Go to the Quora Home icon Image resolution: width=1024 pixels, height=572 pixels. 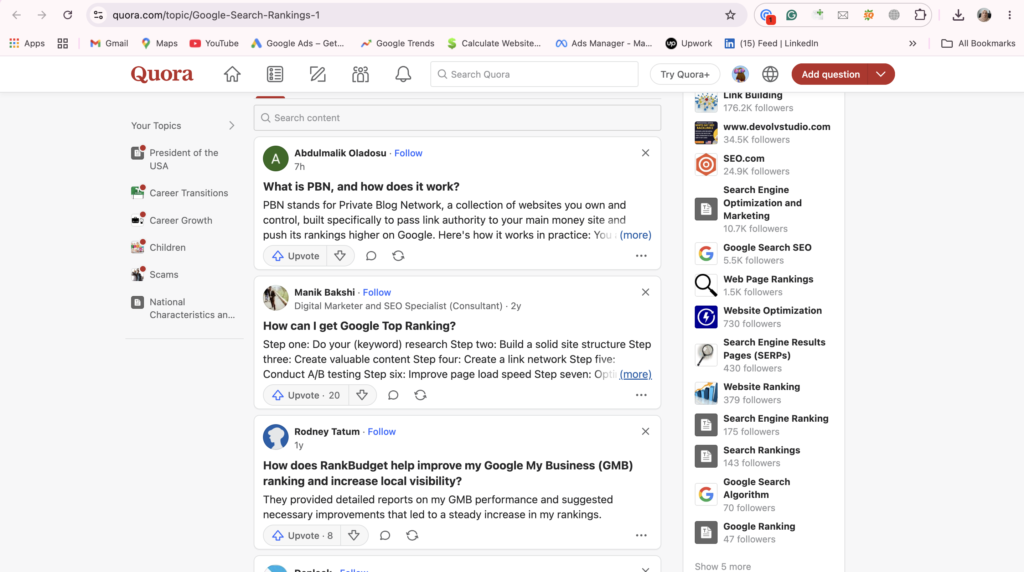tap(232, 74)
